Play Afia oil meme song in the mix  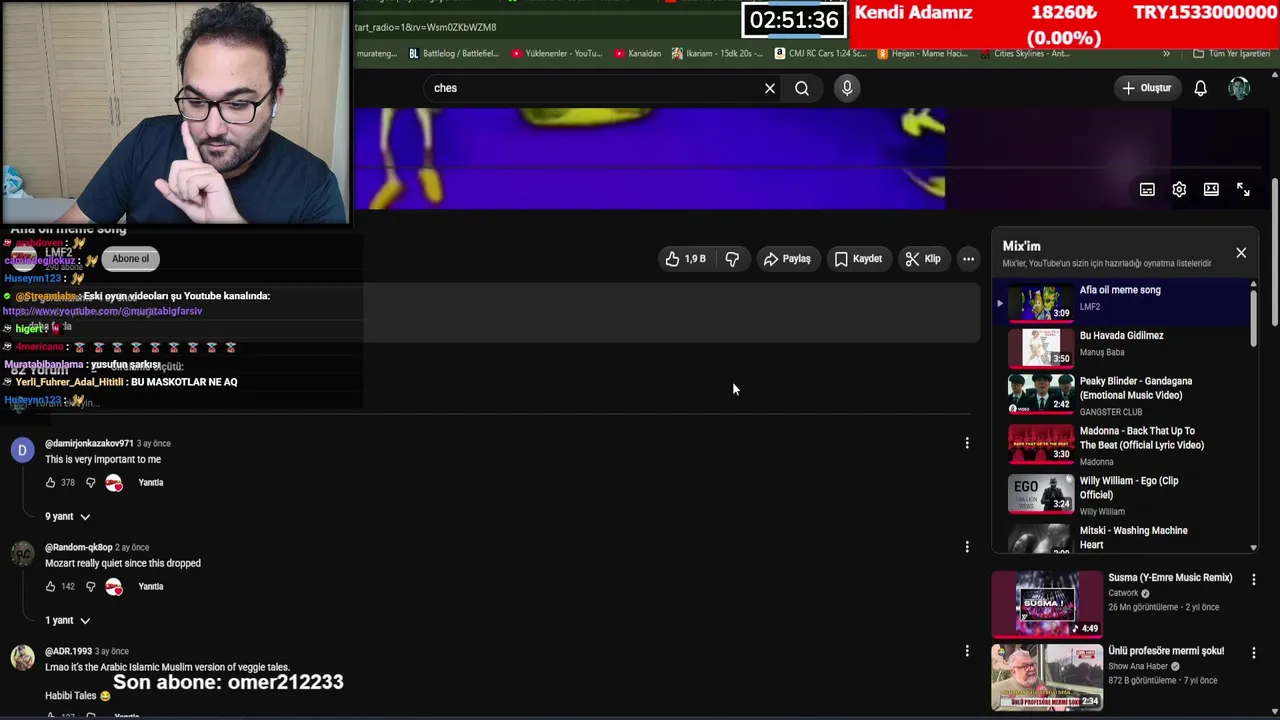tap(1120, 301)
